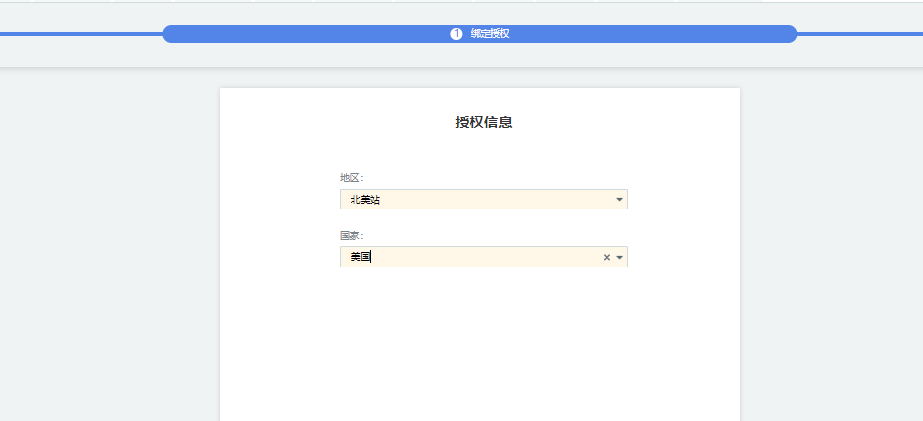Click the gray background right of the card
923x421 pixels.
(830, 250)
